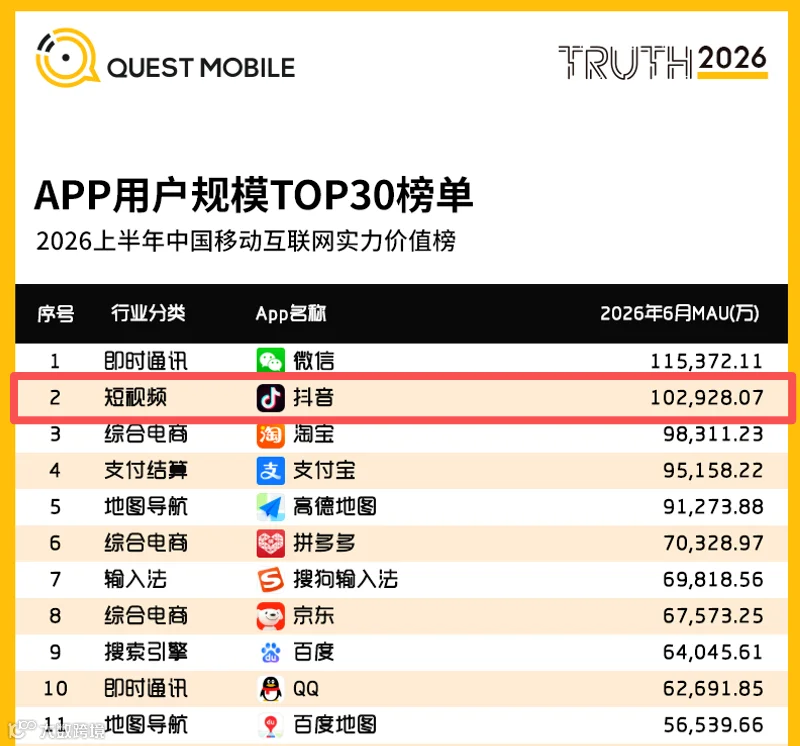The image size is (800, 746).
Task: Click the app name 京东
Action: click(x=314, y=616)
